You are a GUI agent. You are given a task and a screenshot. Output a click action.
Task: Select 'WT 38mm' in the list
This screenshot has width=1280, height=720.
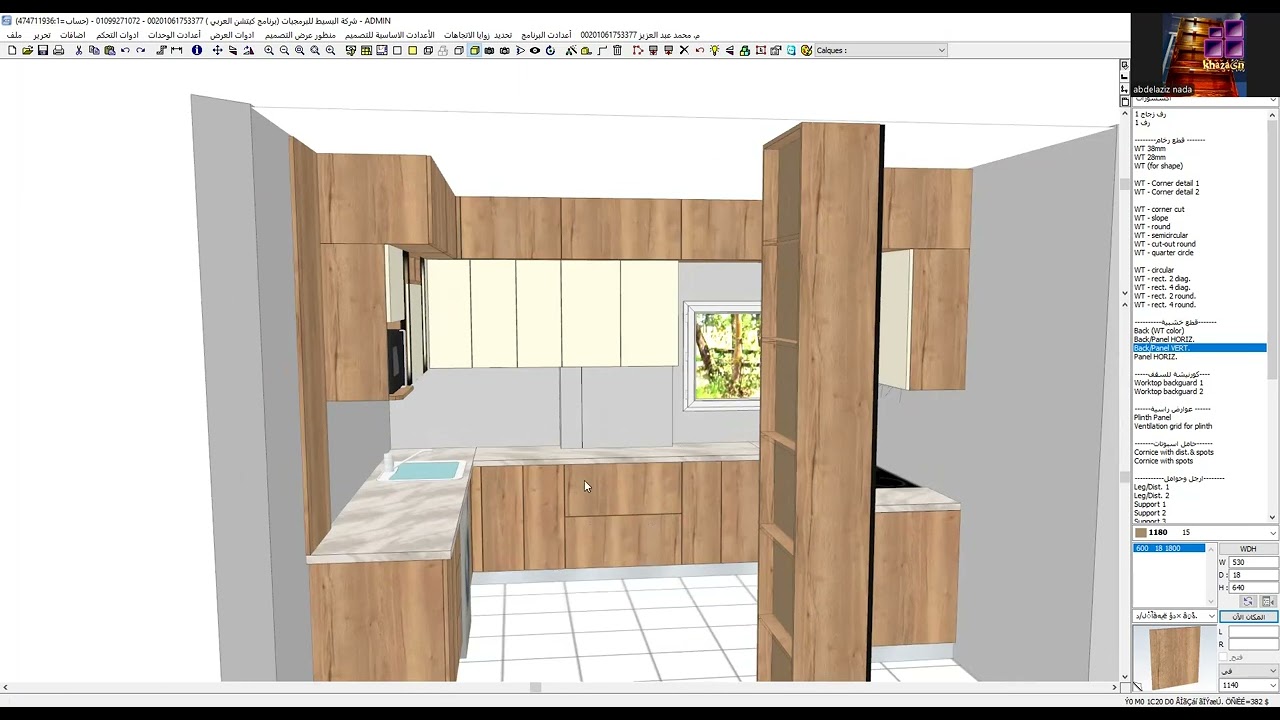tap(1150, 149)
